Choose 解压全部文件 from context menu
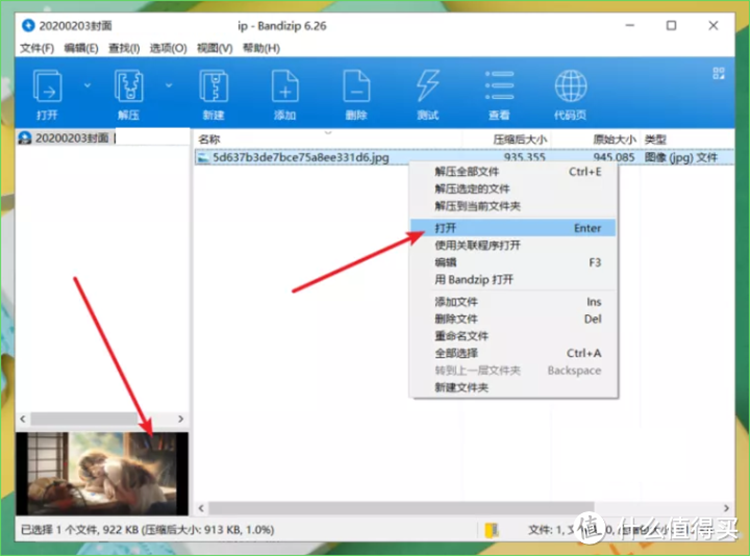 (x=513, y=172)
